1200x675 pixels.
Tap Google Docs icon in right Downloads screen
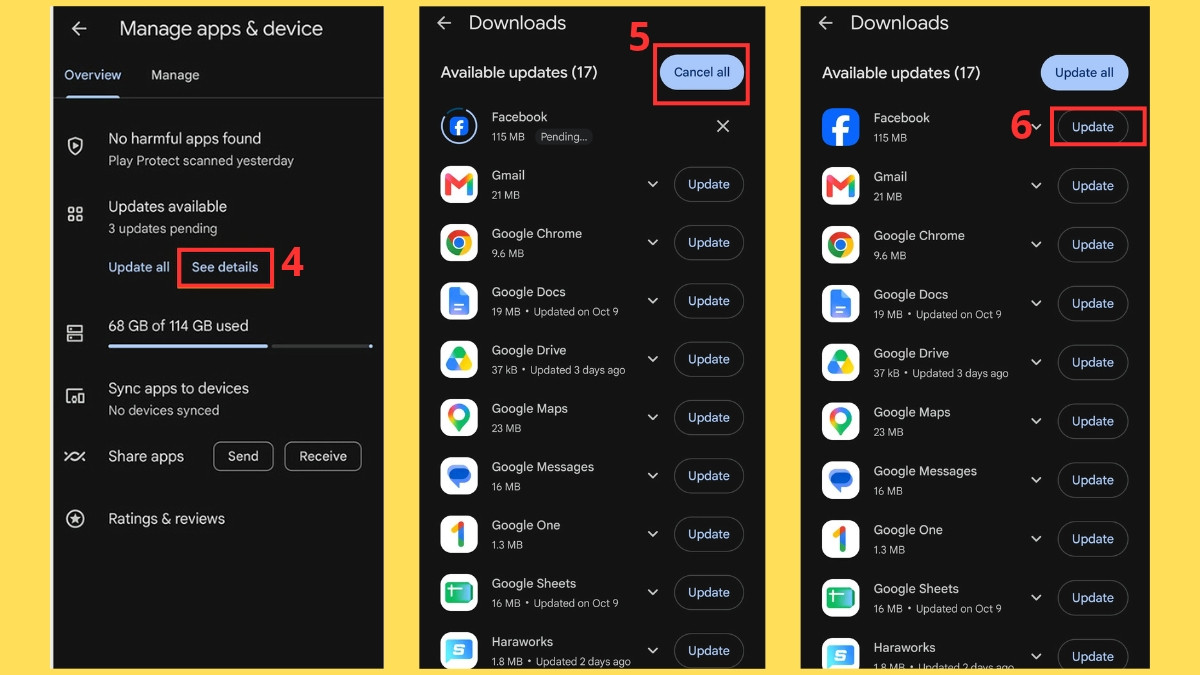[841, 304]
